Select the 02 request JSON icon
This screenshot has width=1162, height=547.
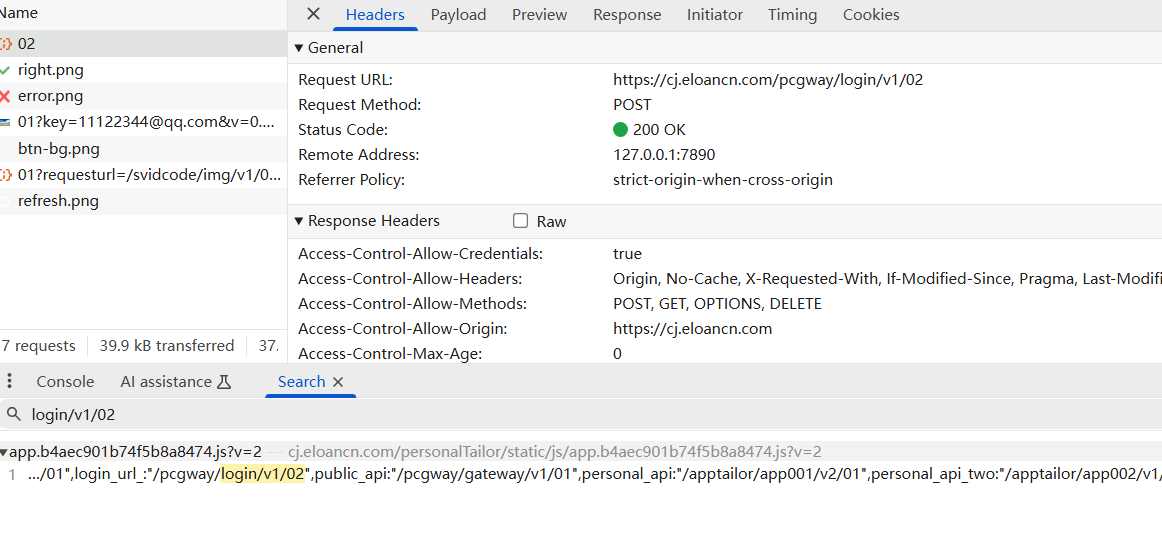click(x=6, y=44)
